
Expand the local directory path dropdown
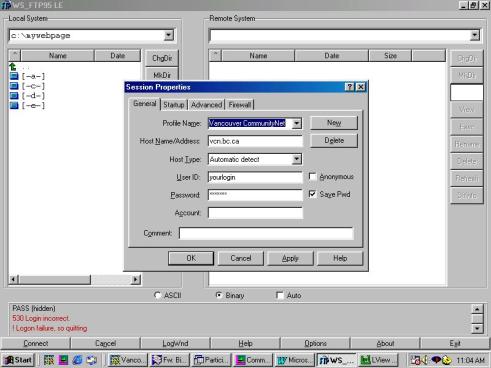click(169, 35)
